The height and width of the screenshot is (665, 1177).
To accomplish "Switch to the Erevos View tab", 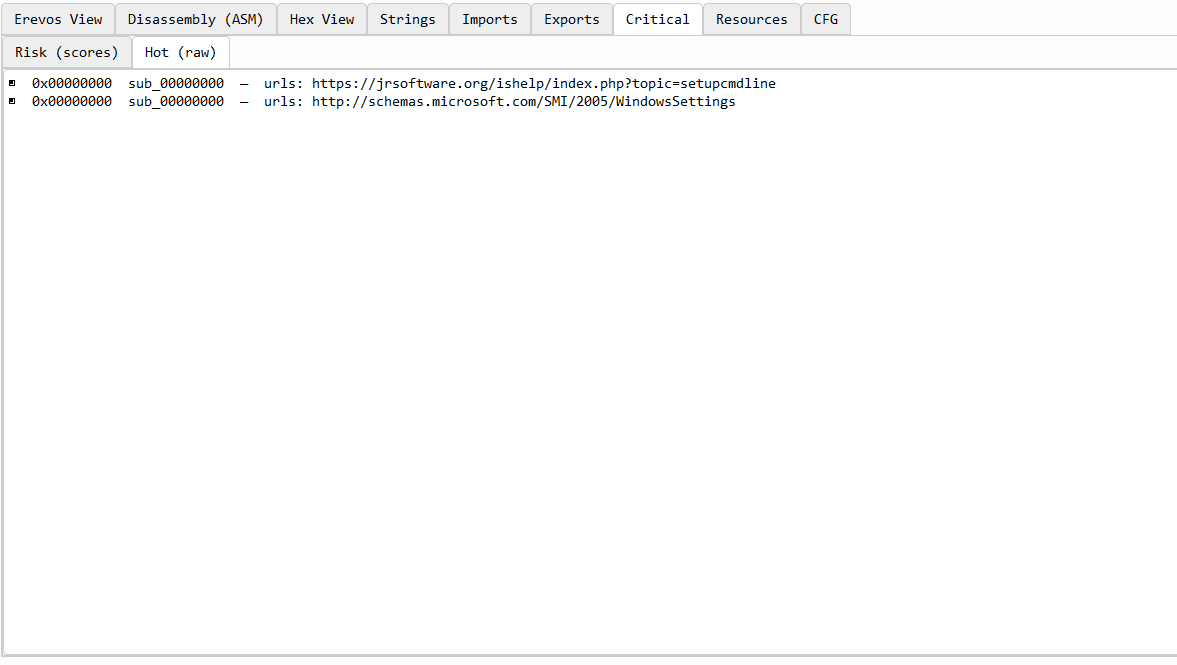I will pos(58,19).
